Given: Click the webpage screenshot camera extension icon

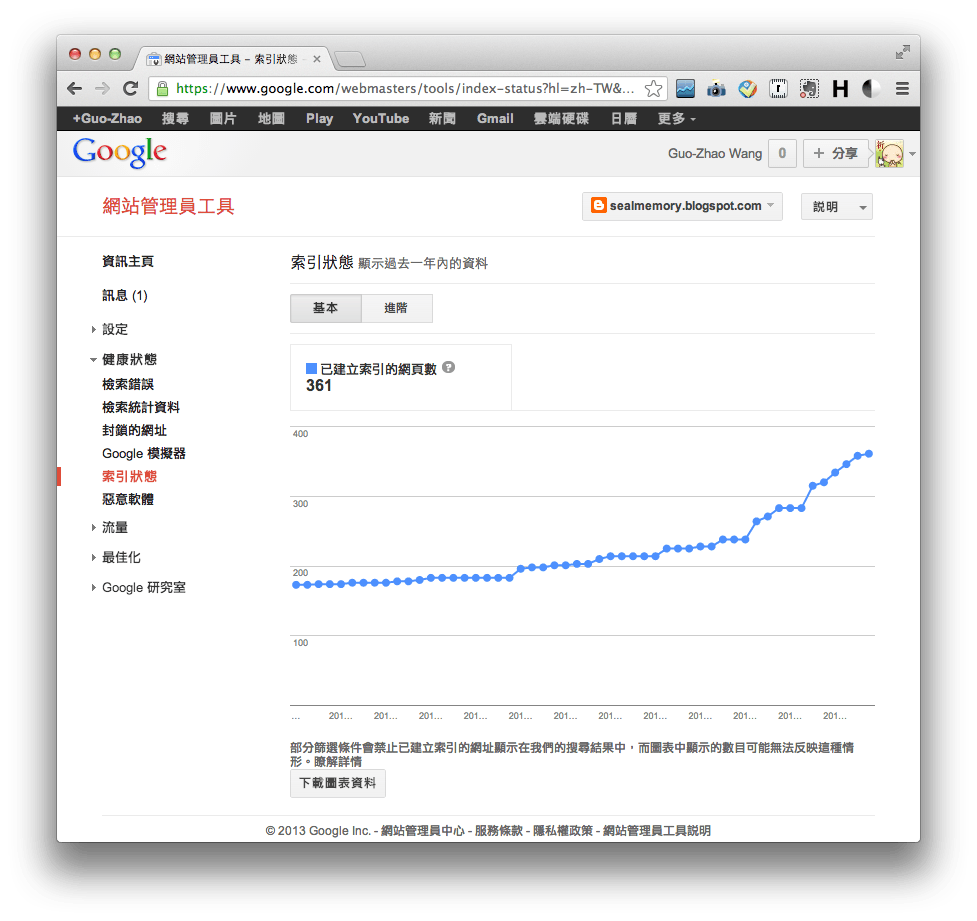Looking at the screenshot, I should pyautogui.click(x=716, y=88).
